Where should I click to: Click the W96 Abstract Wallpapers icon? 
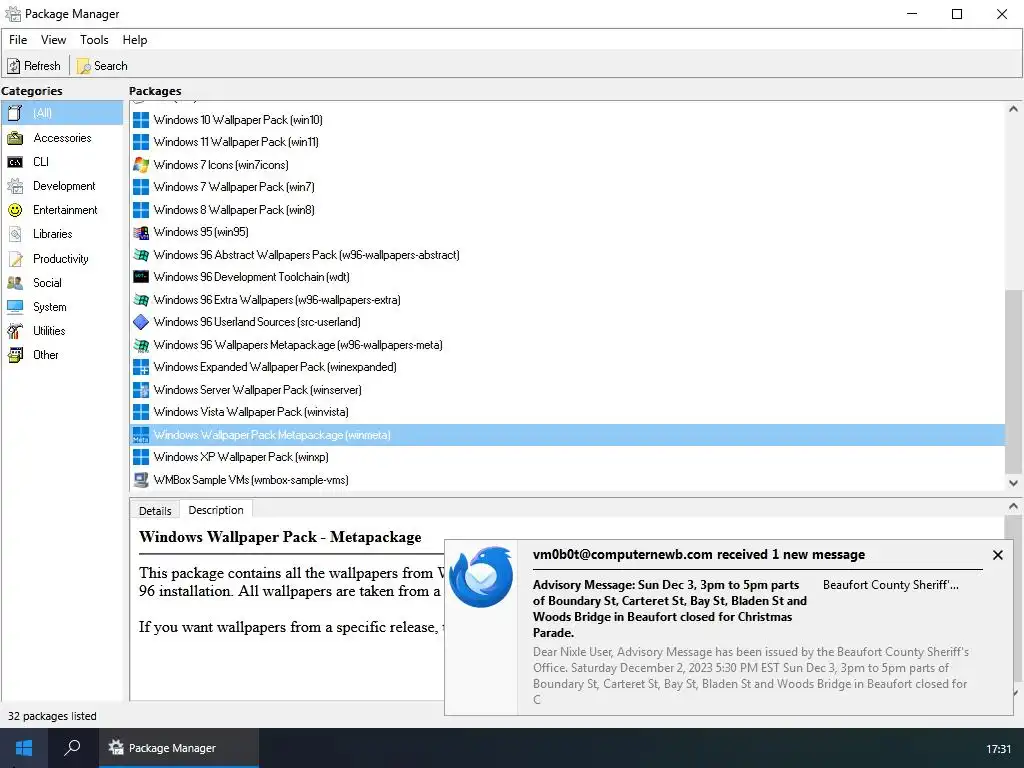pos(141,255)
